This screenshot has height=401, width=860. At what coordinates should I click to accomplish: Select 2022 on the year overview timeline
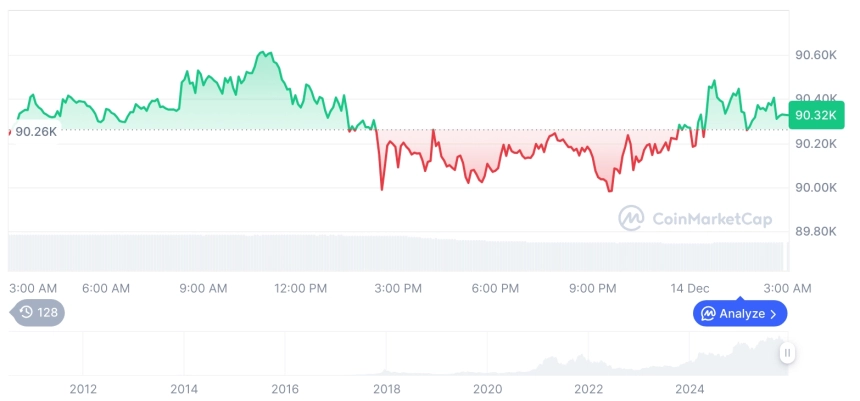588,389
